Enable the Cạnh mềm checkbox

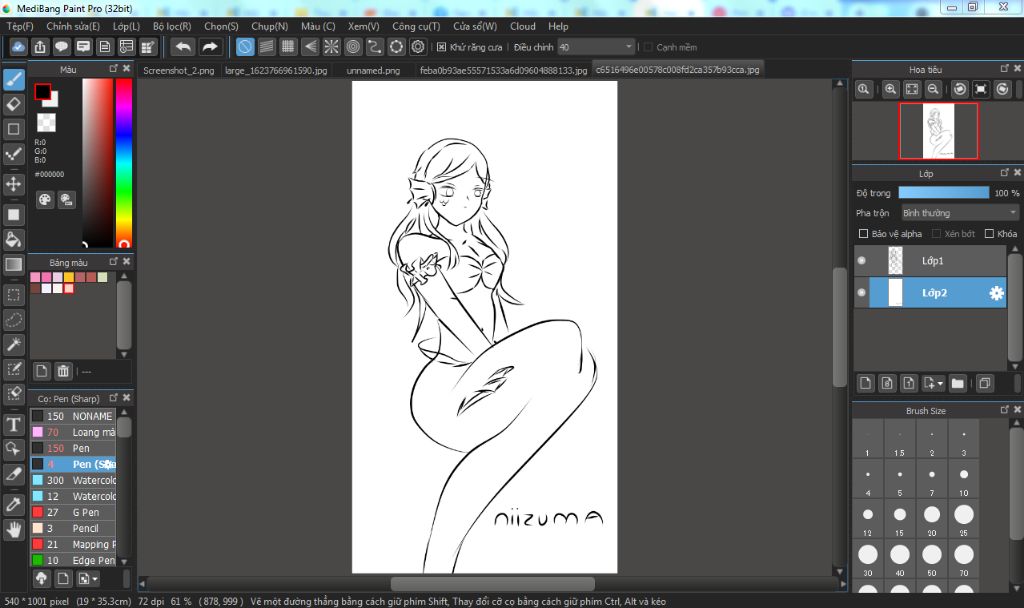point(648,47)
